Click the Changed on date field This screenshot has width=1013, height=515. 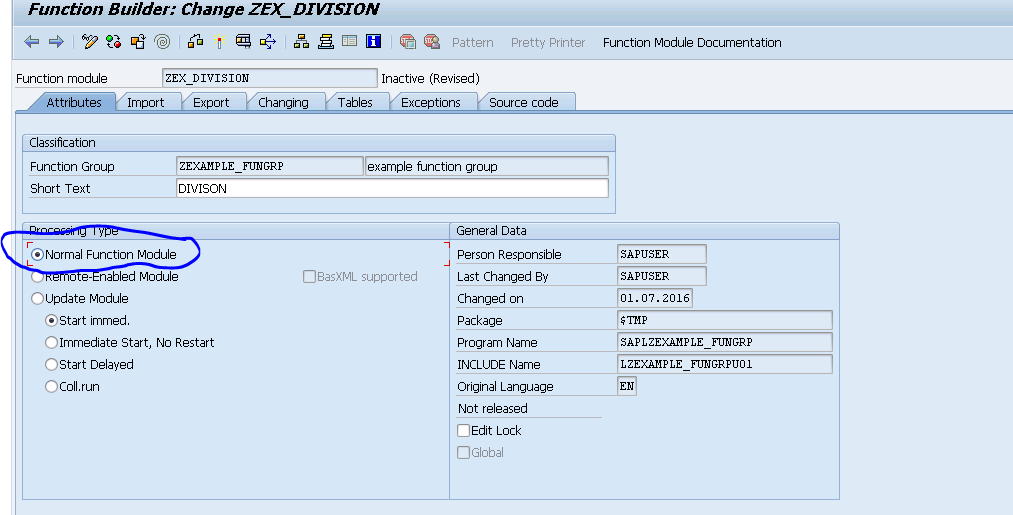pyautogui.click(x=655, y=298)
